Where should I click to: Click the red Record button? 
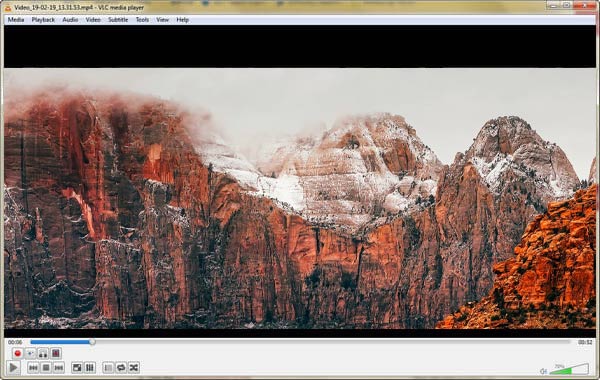[17, 353]
